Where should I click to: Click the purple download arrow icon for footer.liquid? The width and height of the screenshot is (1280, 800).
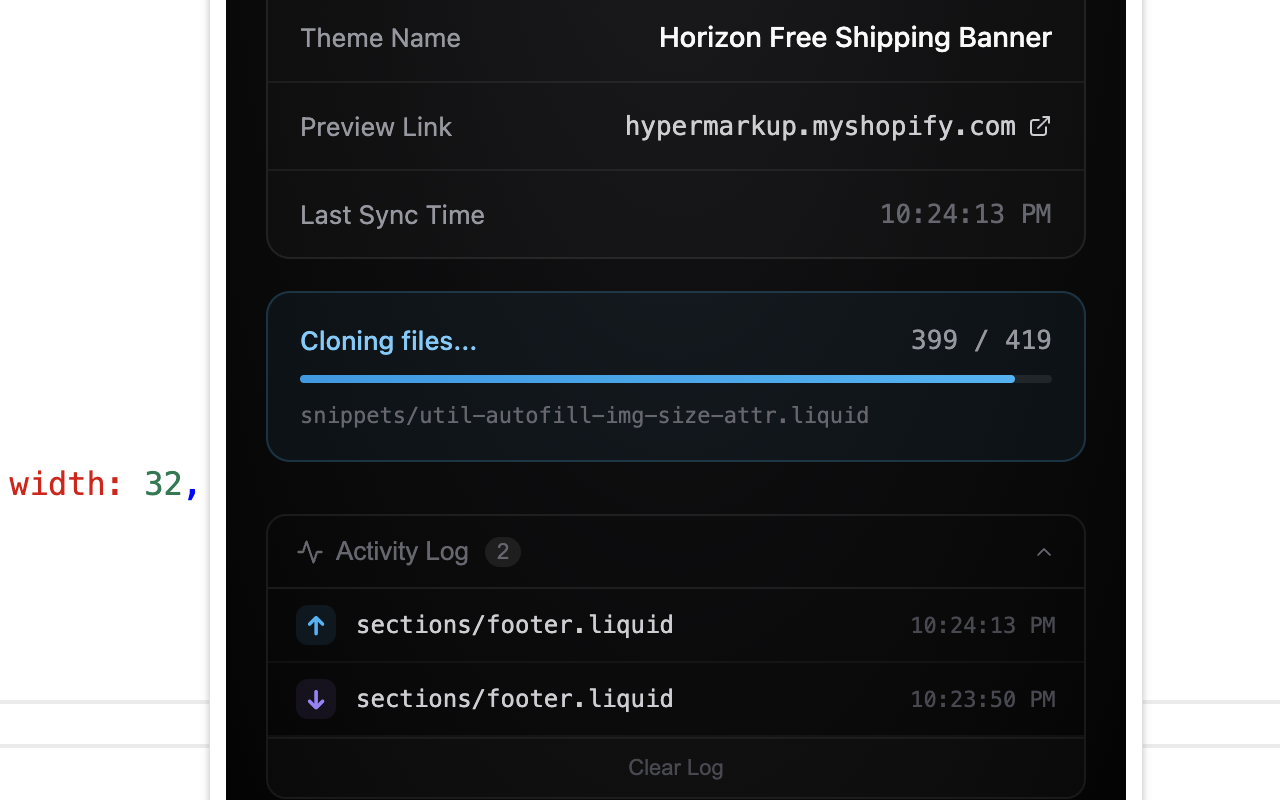(x=316, y=699)
